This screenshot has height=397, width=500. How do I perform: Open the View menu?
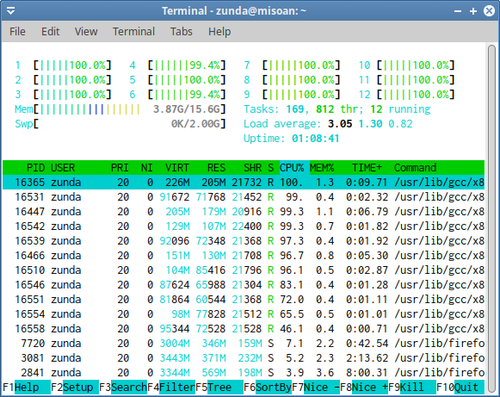click(x=86, y=31)
